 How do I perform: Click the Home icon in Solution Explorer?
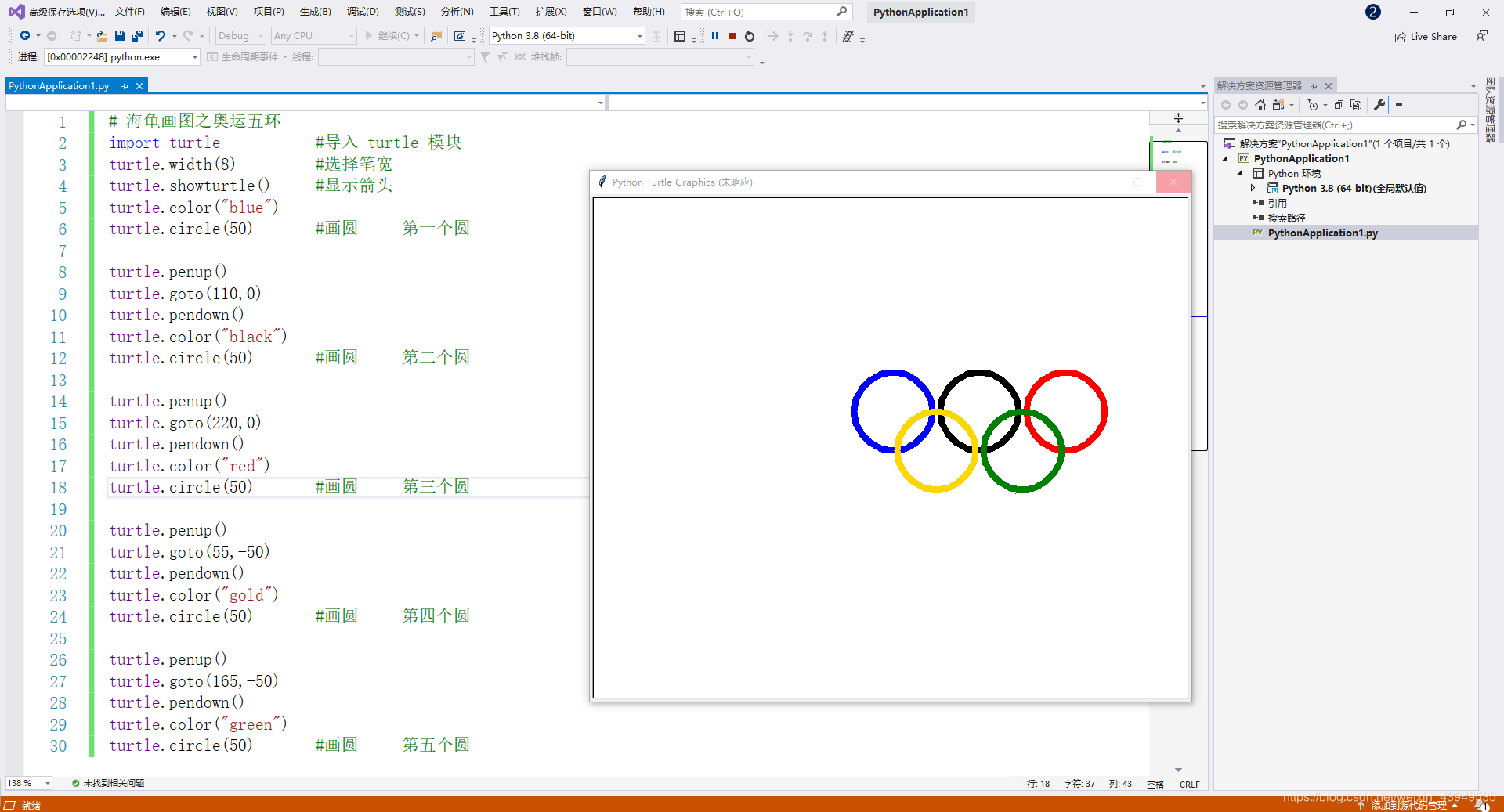1260,105
